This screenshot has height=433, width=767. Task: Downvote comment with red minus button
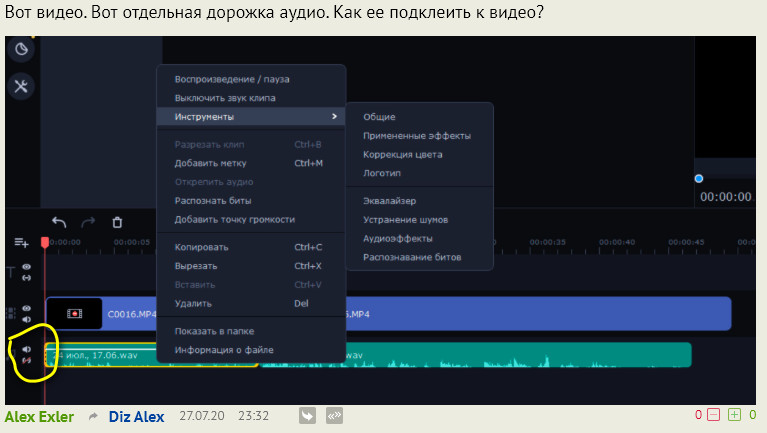[x=714, y=415]
